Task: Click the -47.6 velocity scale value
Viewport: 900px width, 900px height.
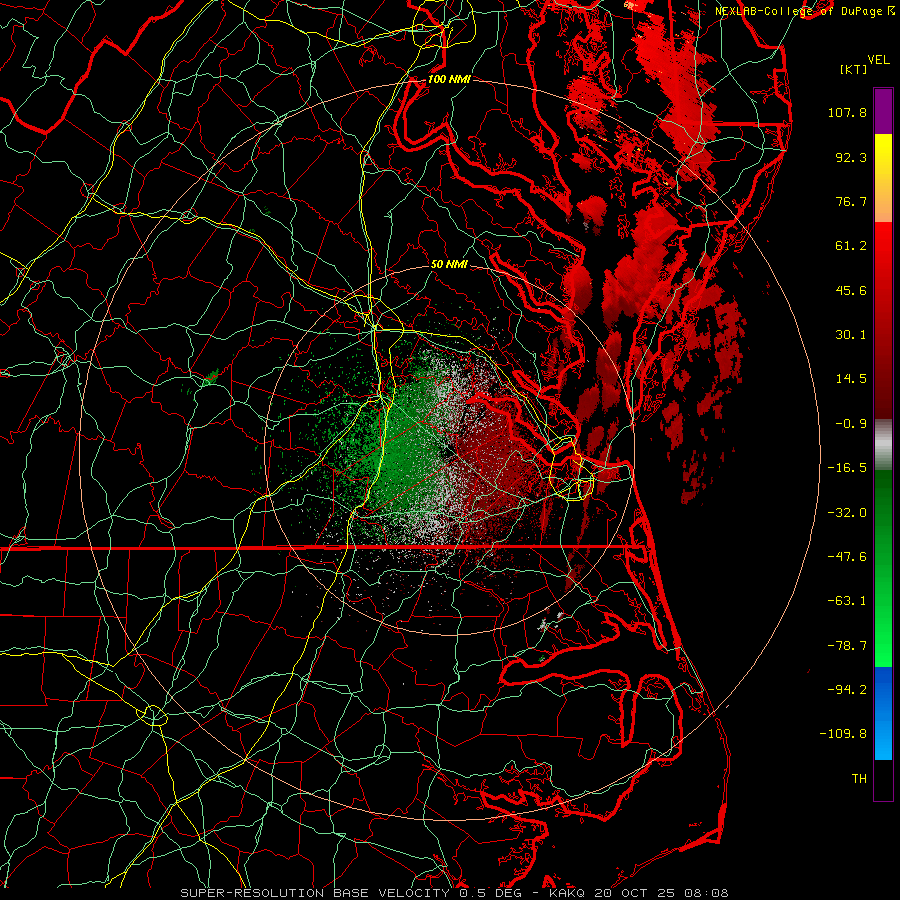Action: point(847,557)
